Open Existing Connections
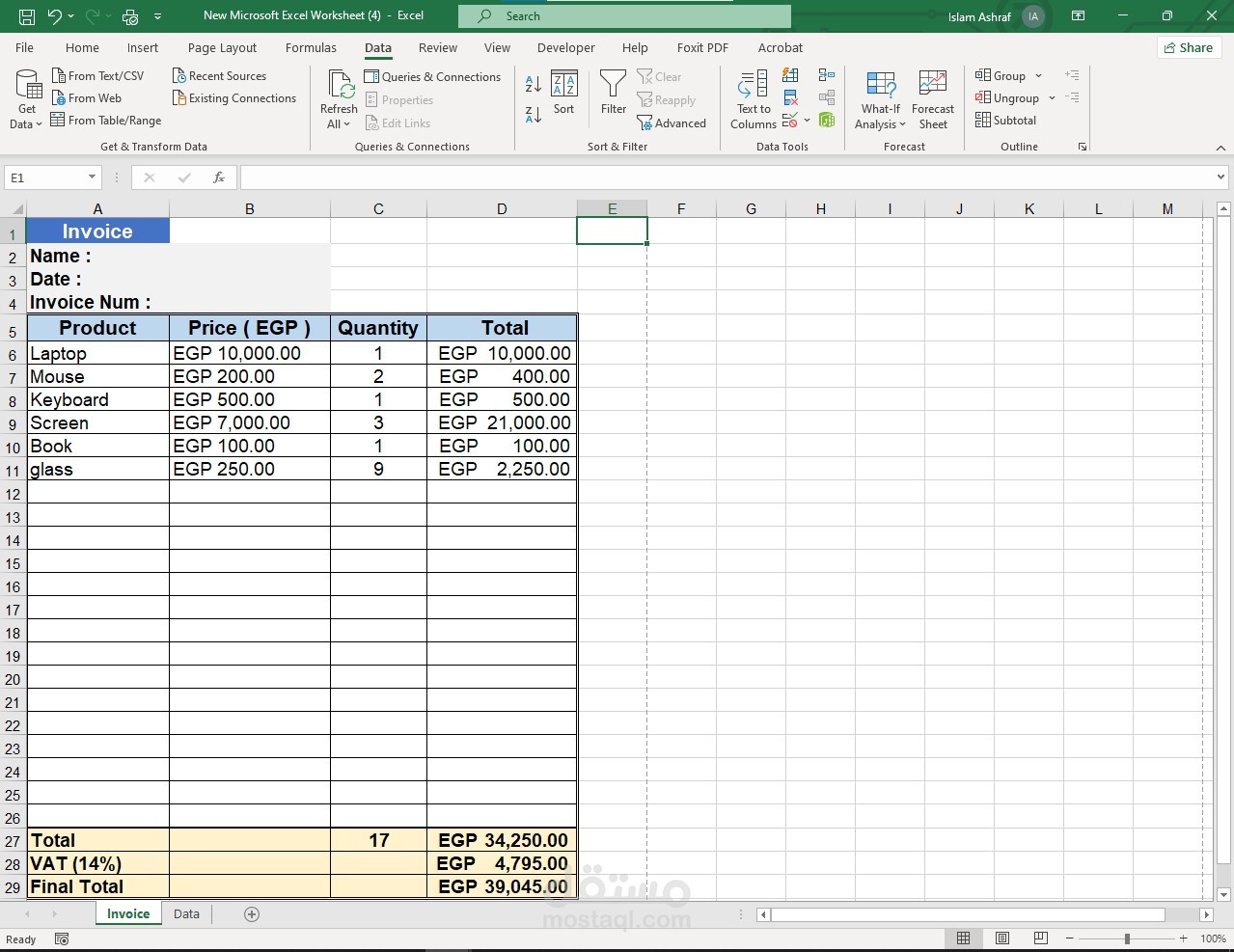This screenshot has height=952, width=1234. point(233,97)
